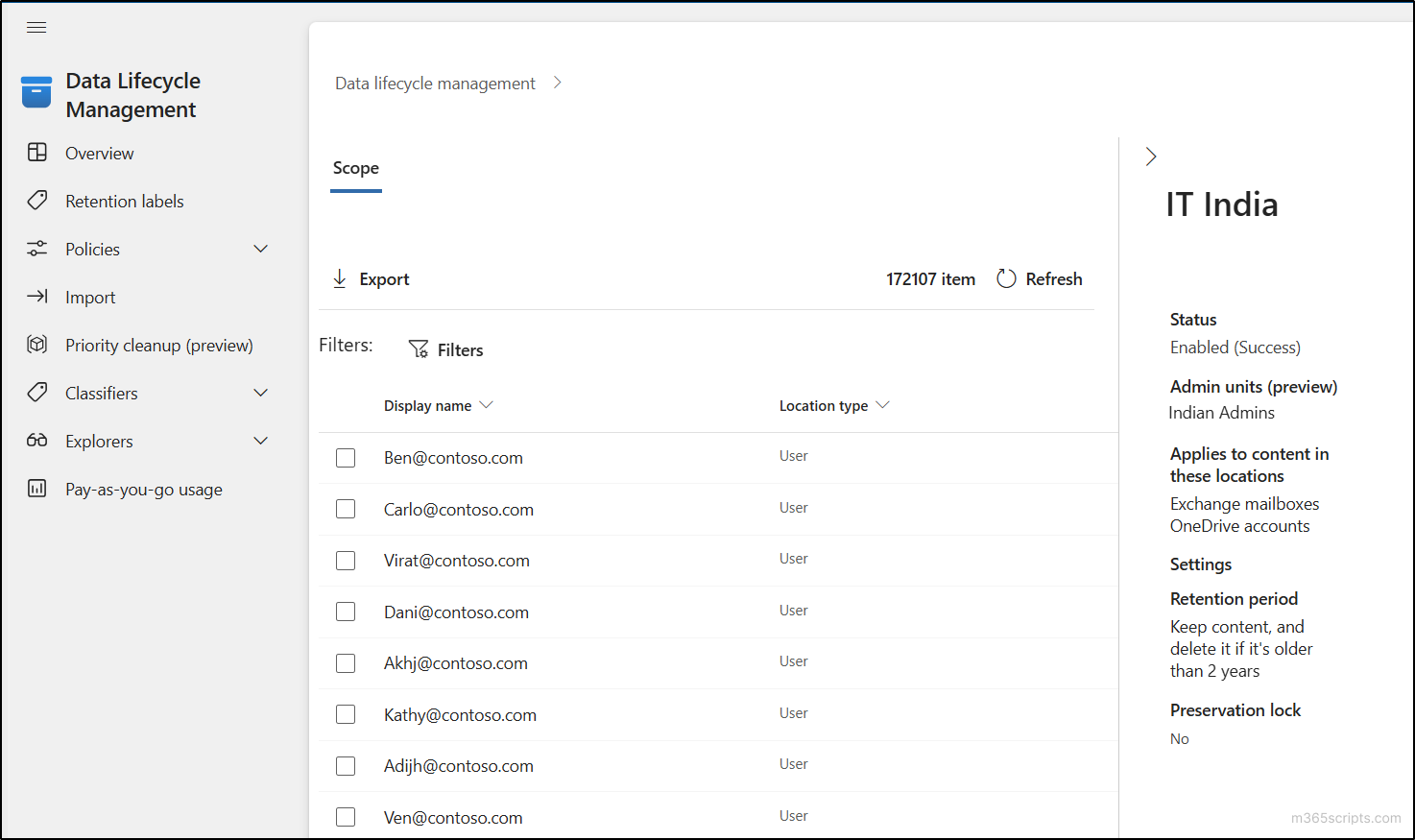
Task: Click the Priority cleanup cube icon
Action: click(x=37, y=345)
